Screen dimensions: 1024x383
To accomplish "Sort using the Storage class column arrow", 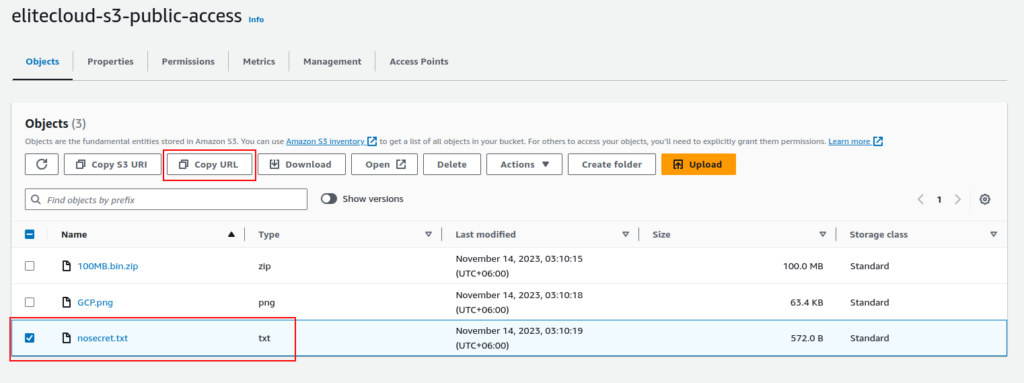I will click(993, 234).
